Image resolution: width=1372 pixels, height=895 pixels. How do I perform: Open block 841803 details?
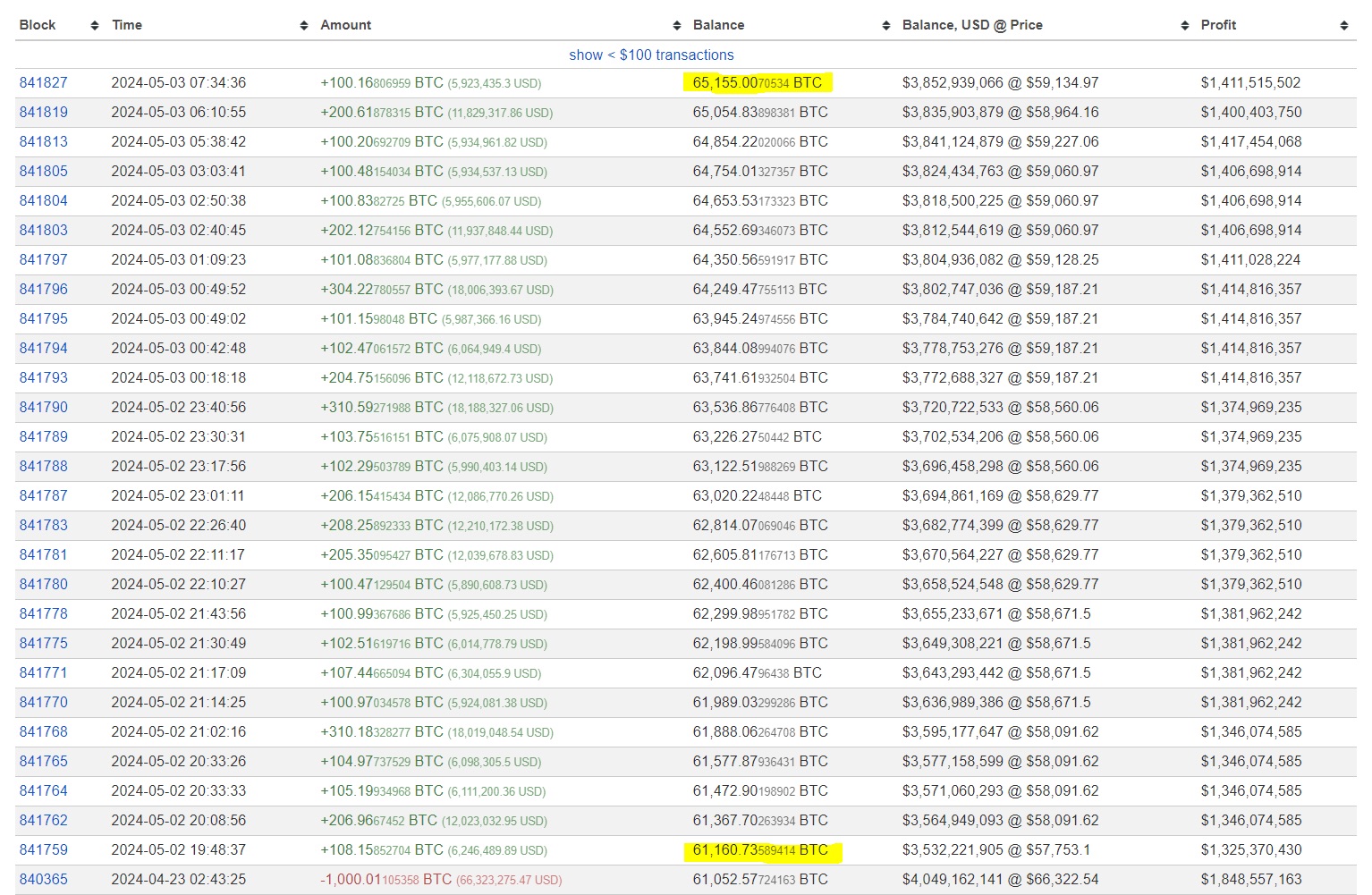coord(44,230)
